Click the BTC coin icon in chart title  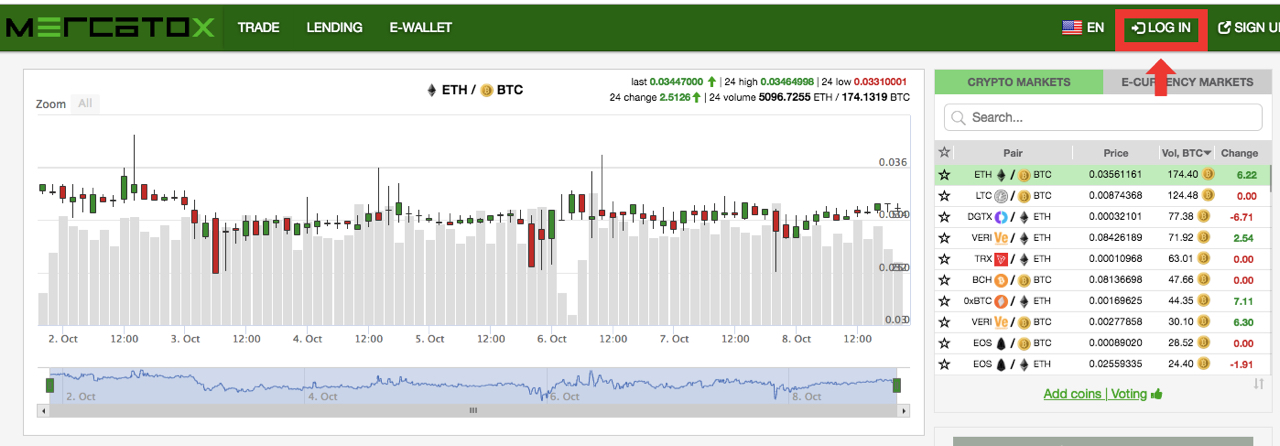coord(487,90)
